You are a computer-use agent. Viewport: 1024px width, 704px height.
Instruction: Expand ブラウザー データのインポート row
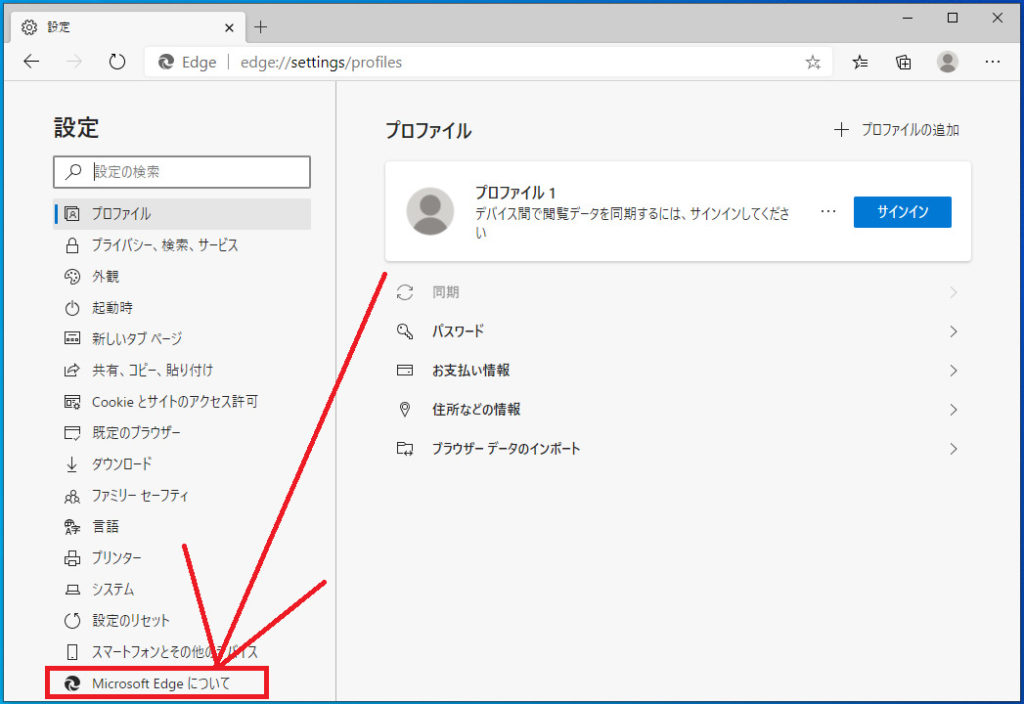click(677, 449)
